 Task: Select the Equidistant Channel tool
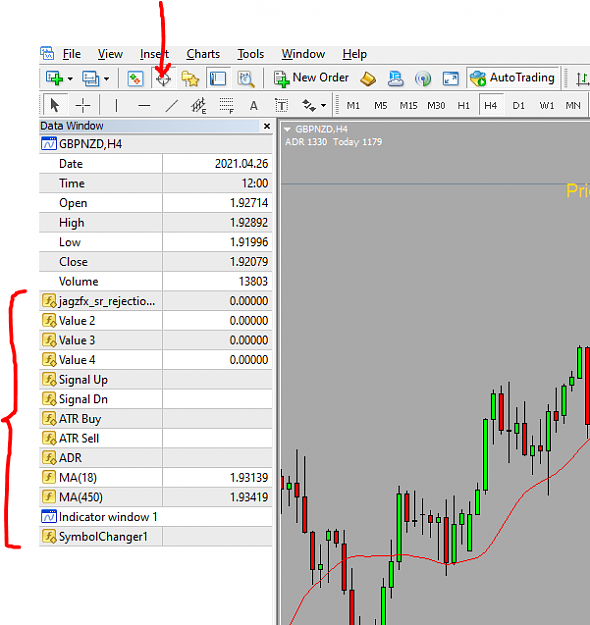(199, 105)
